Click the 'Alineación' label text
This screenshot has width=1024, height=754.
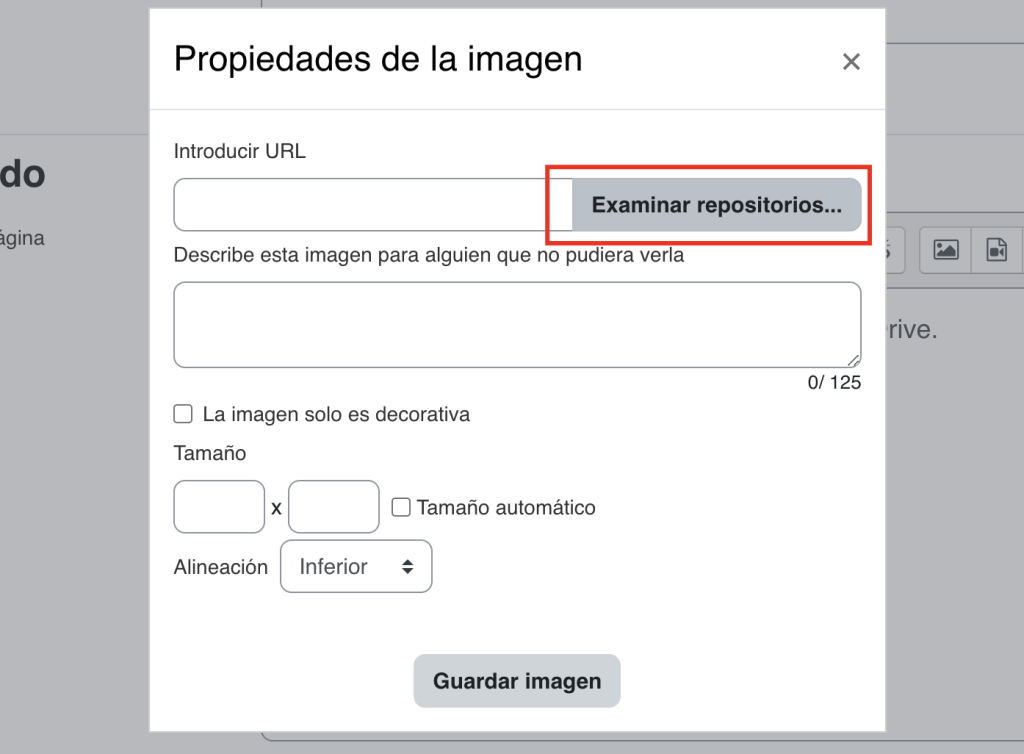click(221, 567)
